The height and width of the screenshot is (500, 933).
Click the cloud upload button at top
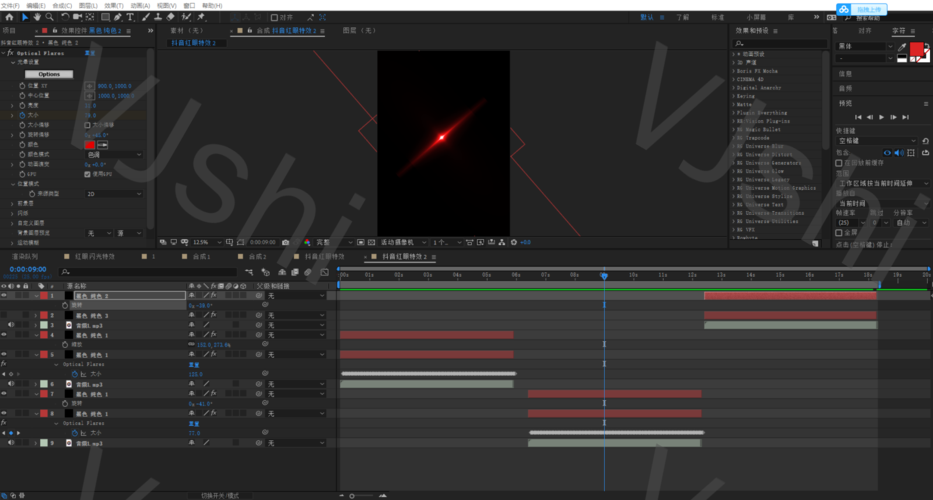tap(862, 10)
